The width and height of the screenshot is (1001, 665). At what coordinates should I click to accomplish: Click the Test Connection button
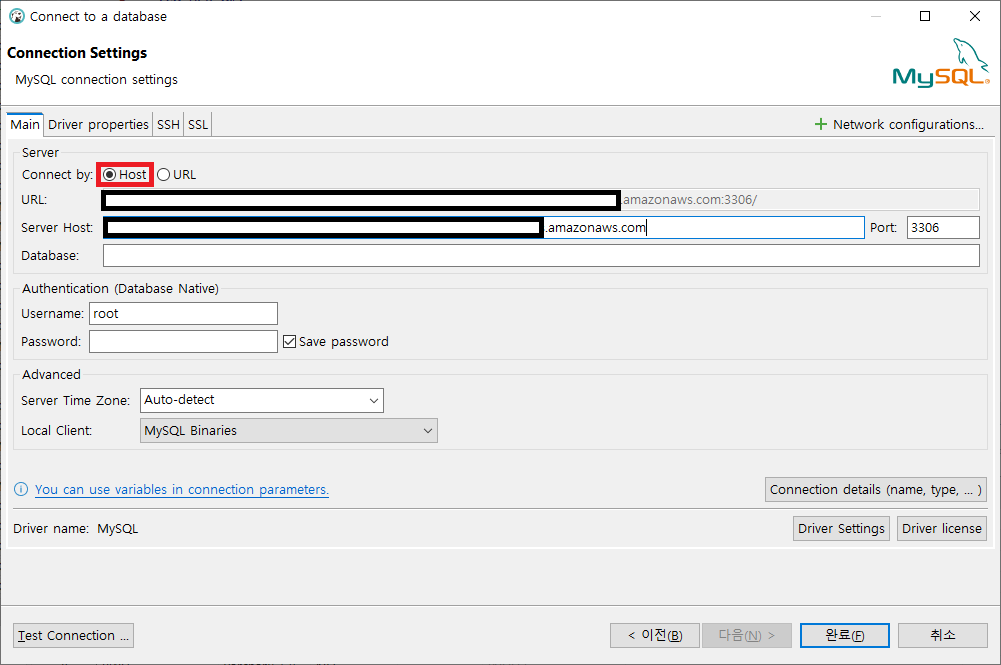click(73, 636)
